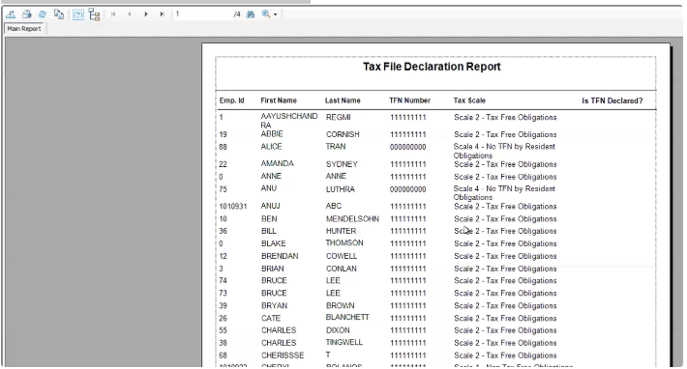The image size is (687, 369).
Task: Select last name SYDNEY
Action: point(342,164)
